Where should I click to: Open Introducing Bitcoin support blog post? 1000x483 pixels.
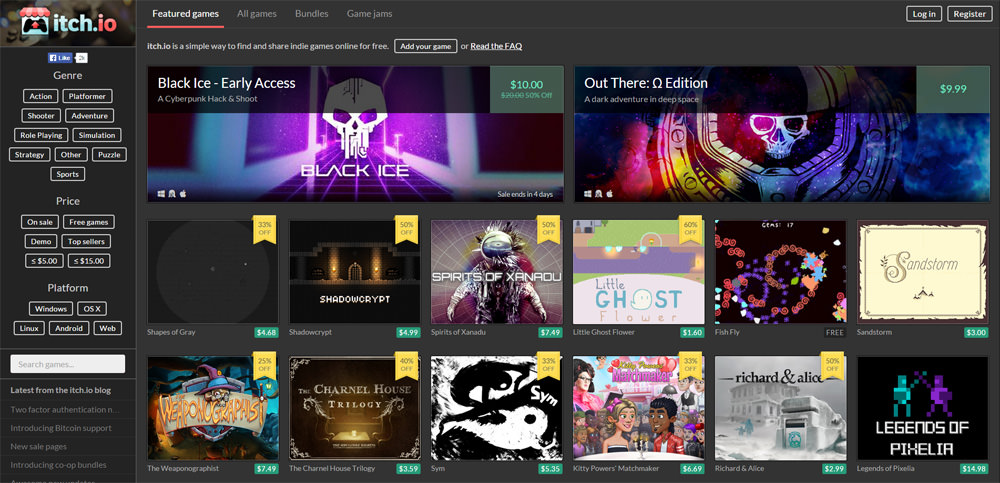pyautogui.click(x=61, y=428)
